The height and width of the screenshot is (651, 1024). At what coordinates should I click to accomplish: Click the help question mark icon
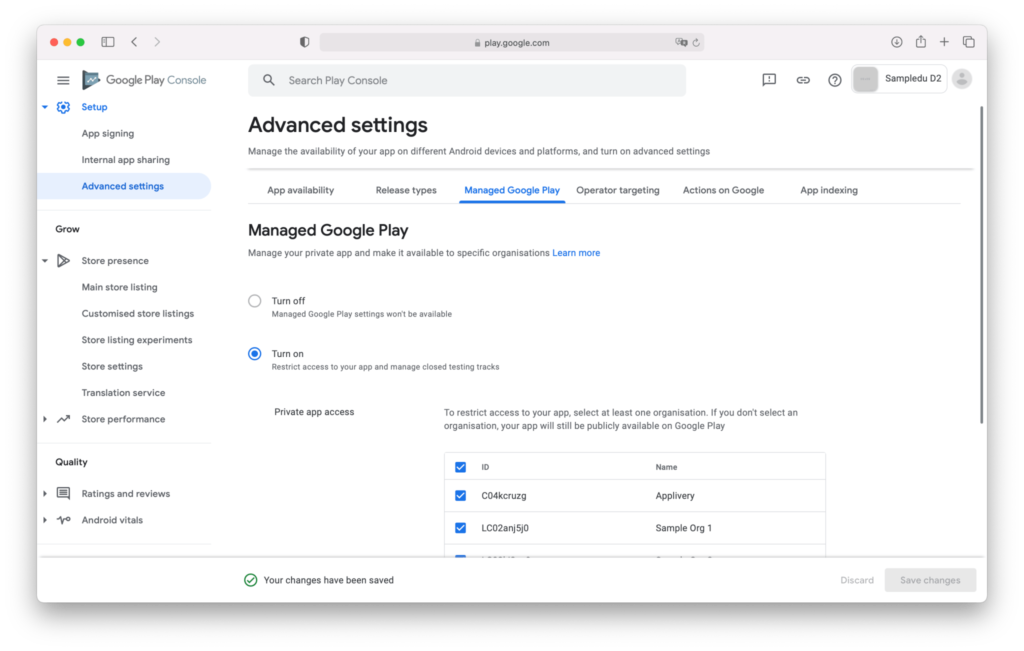tap(834, 79)
